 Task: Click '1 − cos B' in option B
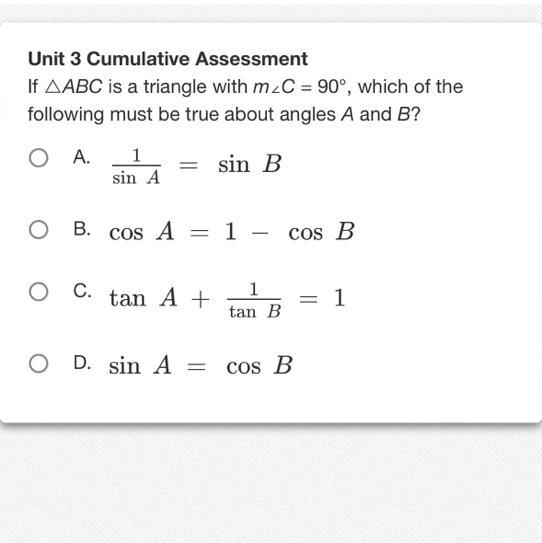[x=289, y=231]
